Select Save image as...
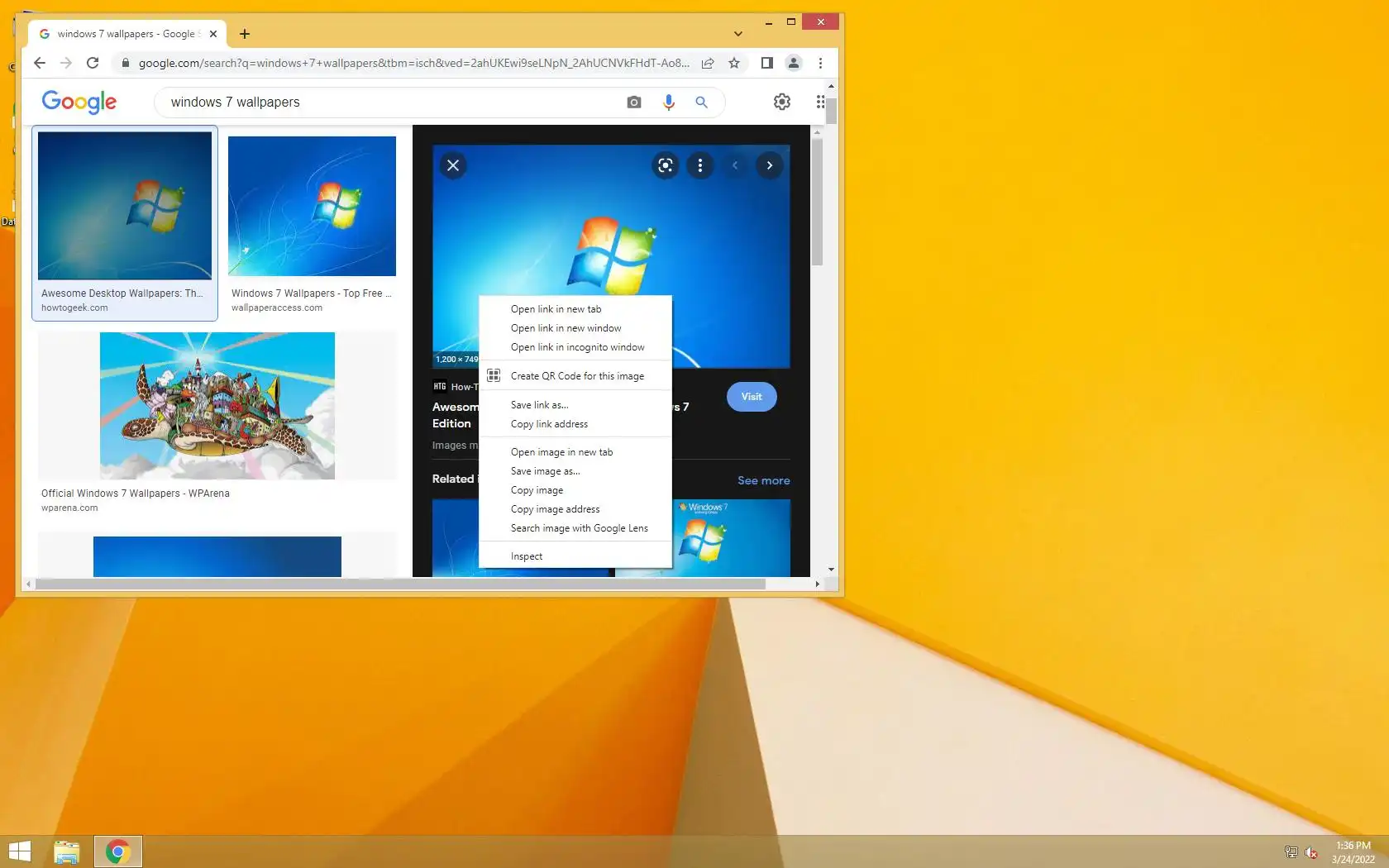This screenshot has width=1389, height=868. [575, 471]
